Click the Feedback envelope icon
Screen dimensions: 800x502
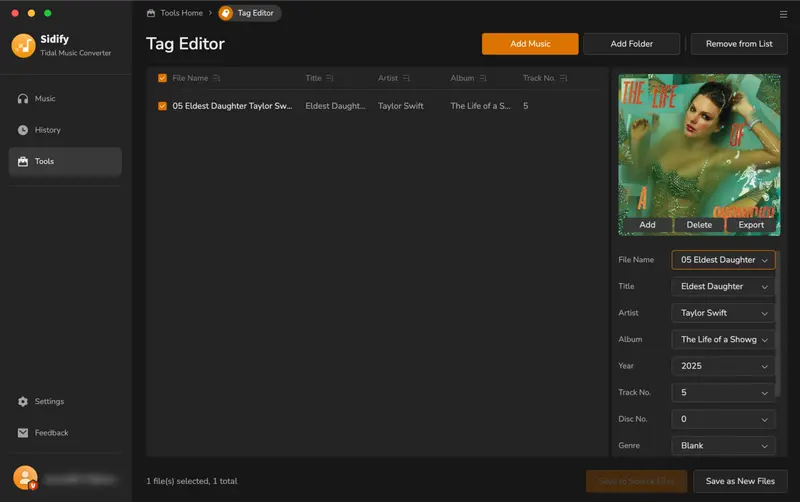coord(22,433)
